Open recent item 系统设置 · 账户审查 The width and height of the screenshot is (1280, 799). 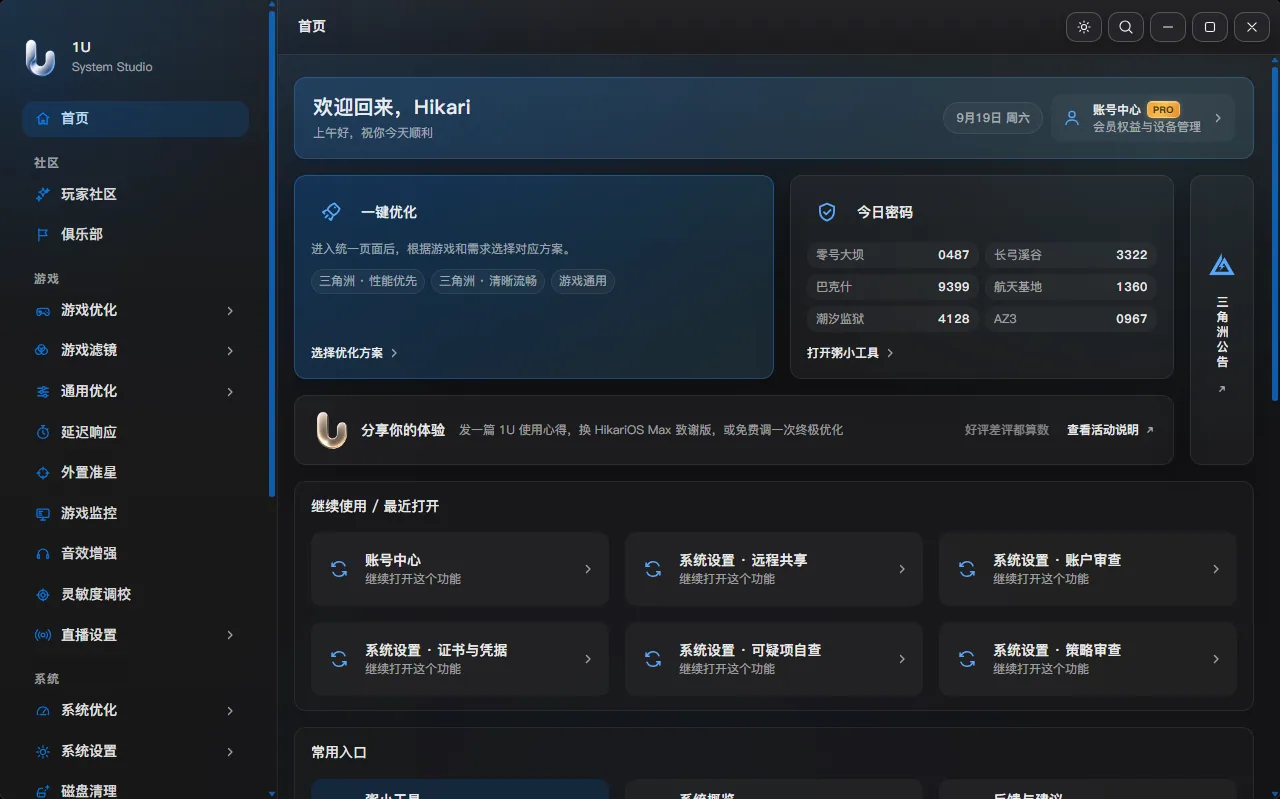(x=1088, y=569)
